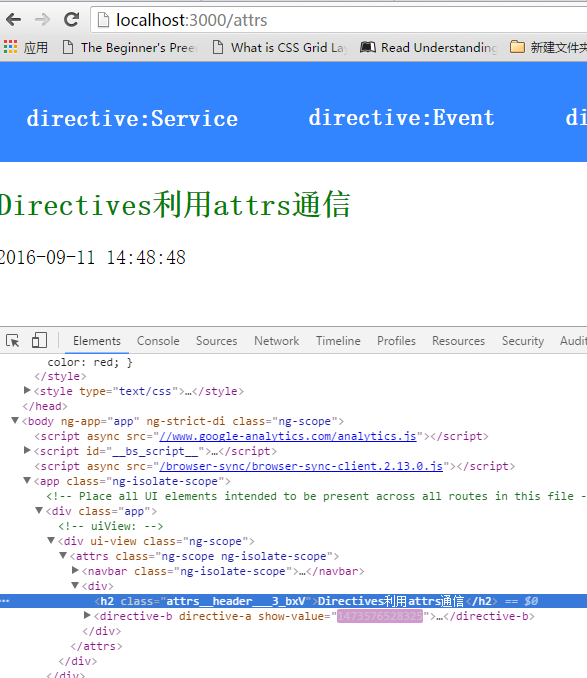Click the browser forward arrow
This screenshot has height=678, width=587.
coord(42,19)
